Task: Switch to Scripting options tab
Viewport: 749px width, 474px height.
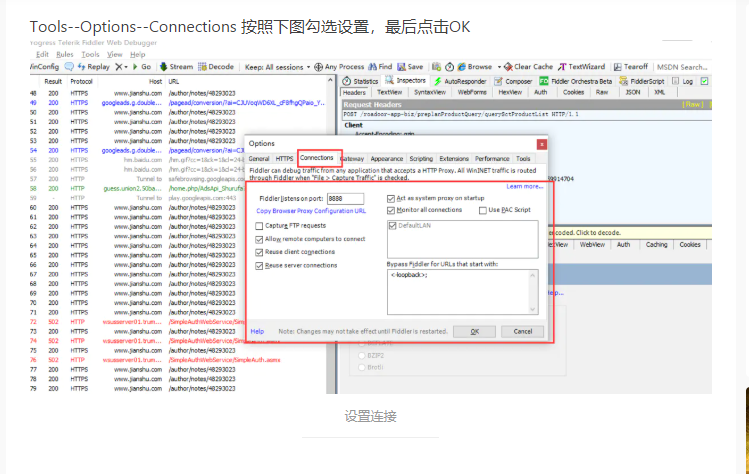Action: (421, 159)
